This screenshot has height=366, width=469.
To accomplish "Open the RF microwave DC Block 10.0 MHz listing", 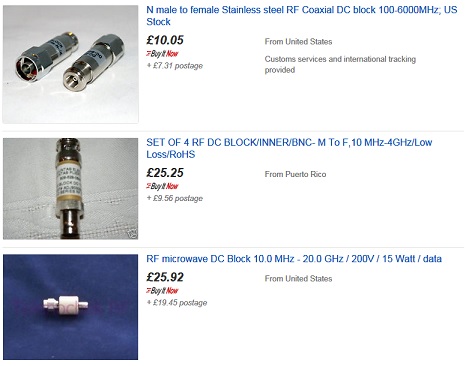I will pyautogui.click(x=294, y=259).
